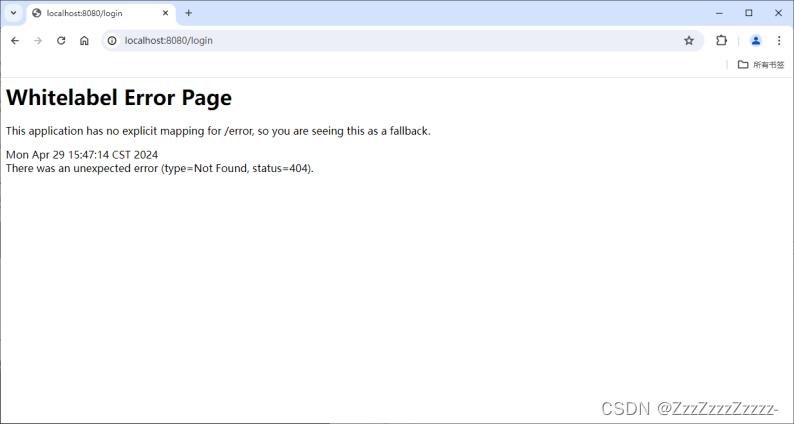Screen dimensions: 794x425
Task: Expand the tab search dropdown arrow
Action: tap(14, 13)
